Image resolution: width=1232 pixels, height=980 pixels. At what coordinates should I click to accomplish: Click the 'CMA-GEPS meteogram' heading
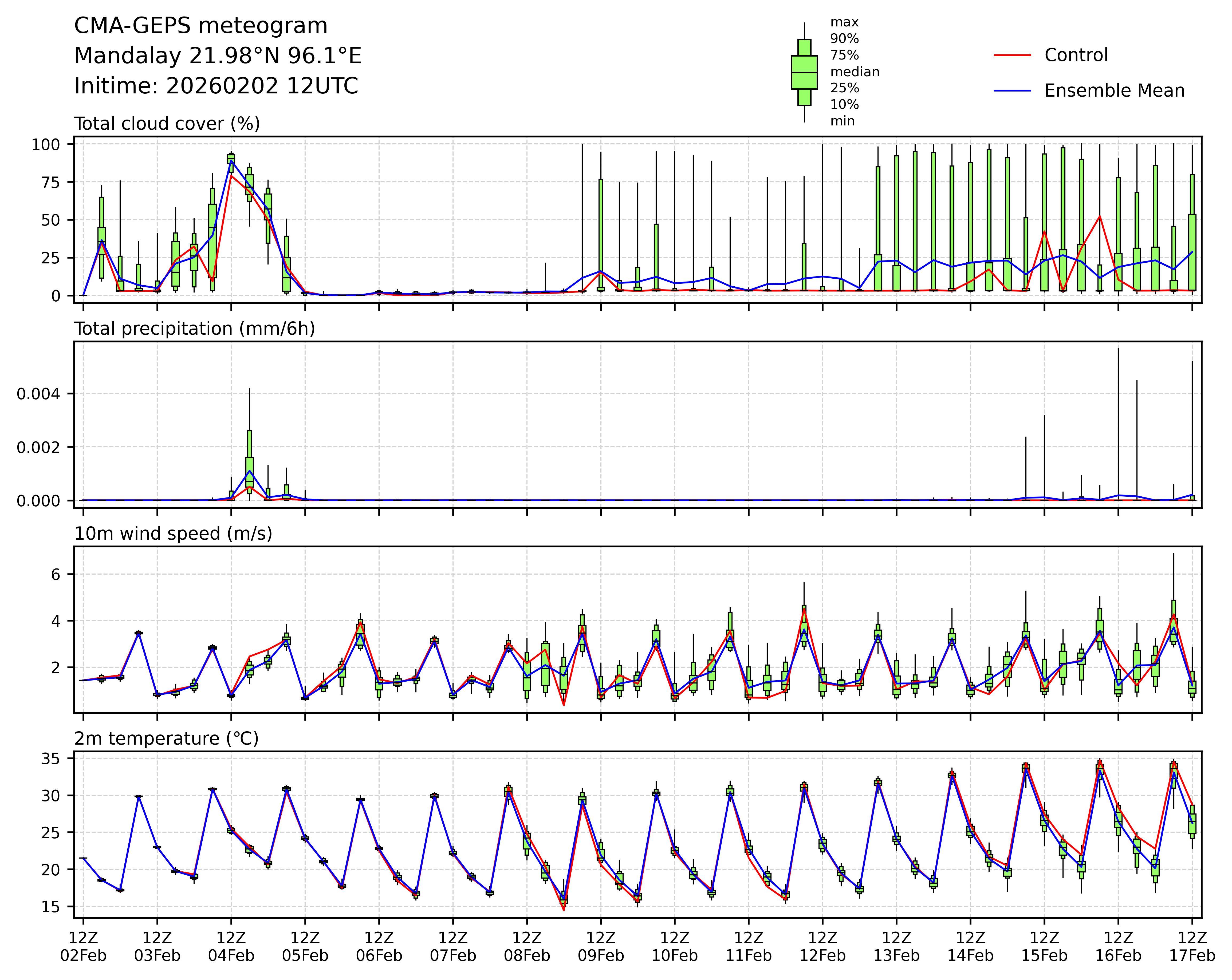(200, 26)
